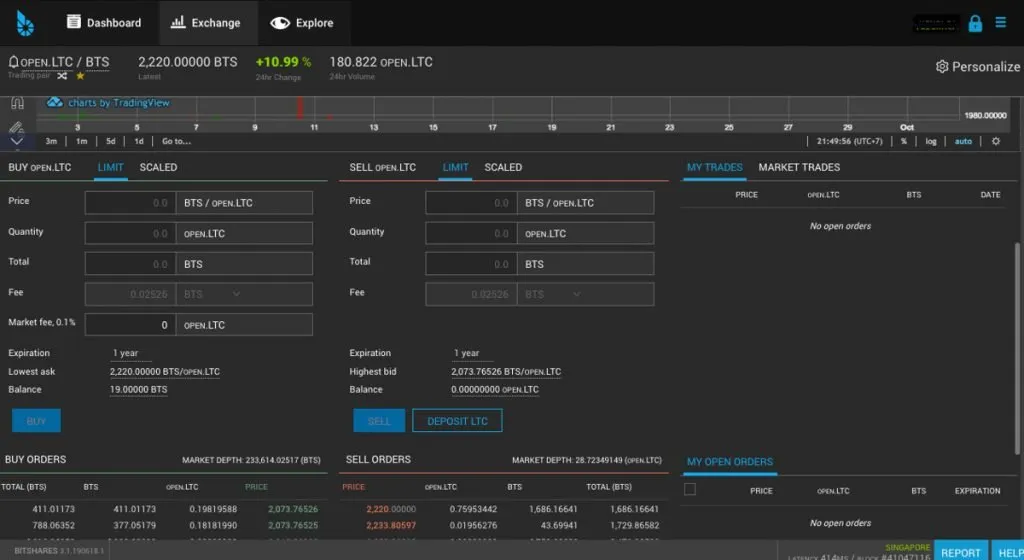The width and height of the screenshot is (1024, 560).
Task: Open the buy Fee asset dropdown
Action: click(244, 294)
